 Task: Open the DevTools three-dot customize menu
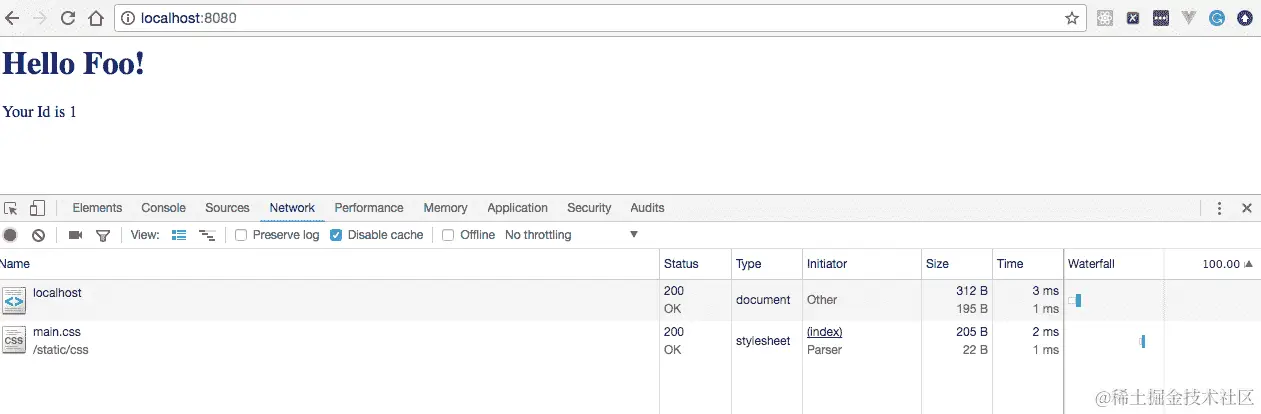(1219, 208)
